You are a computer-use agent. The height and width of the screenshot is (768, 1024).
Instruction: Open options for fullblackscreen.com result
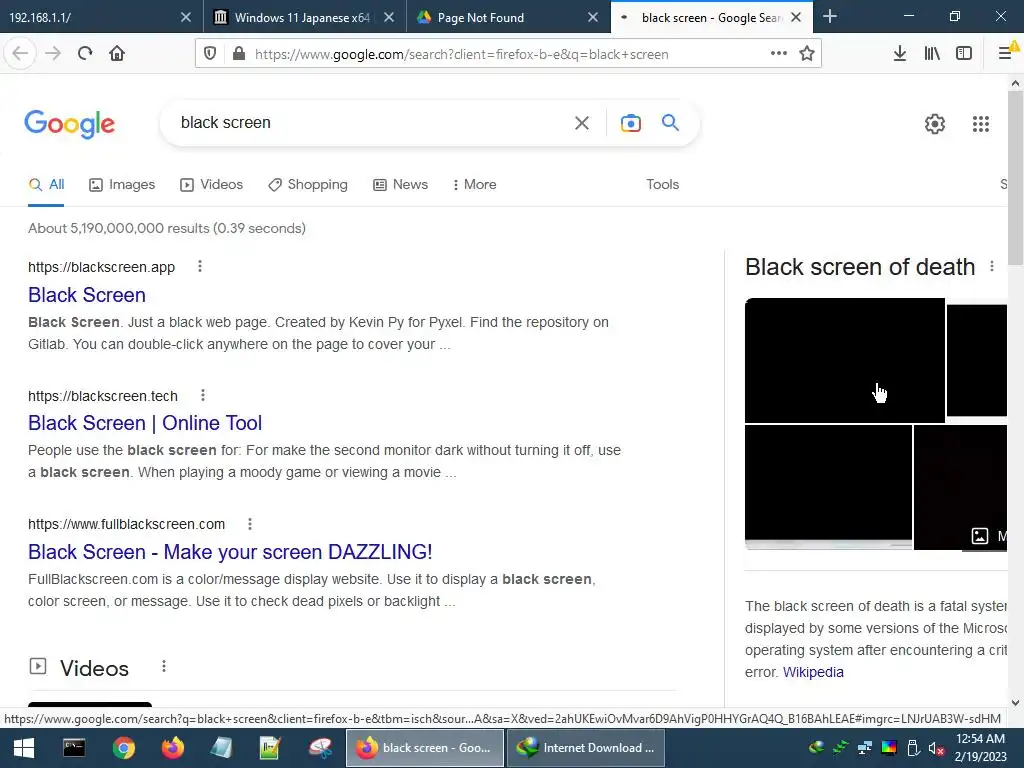(x=249, y=524)
